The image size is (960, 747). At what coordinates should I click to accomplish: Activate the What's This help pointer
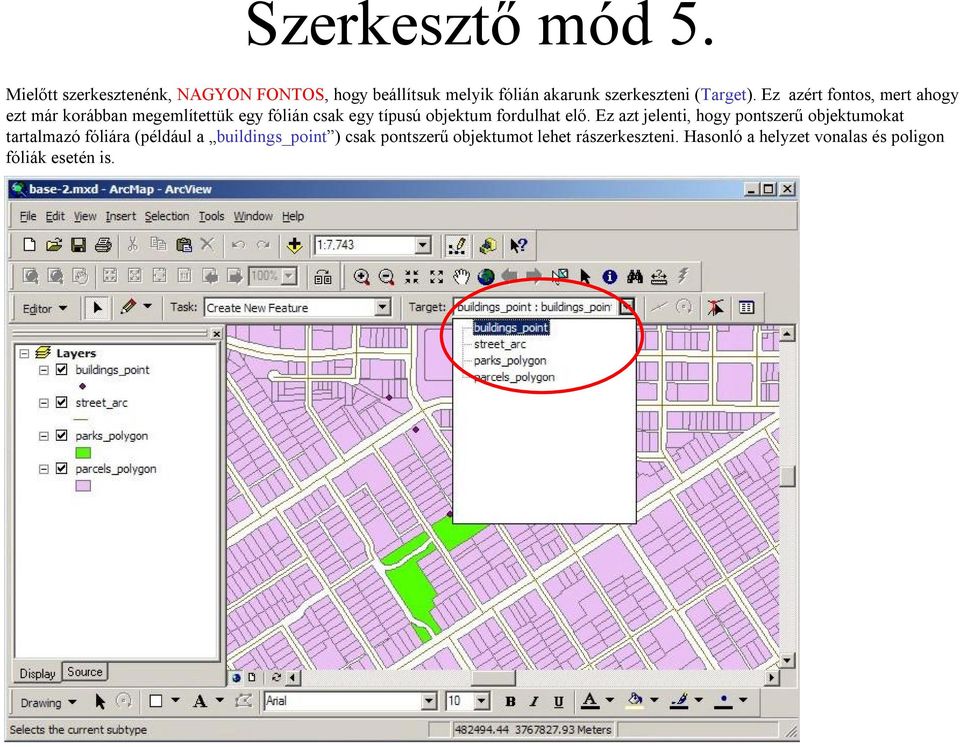[518, 246]
